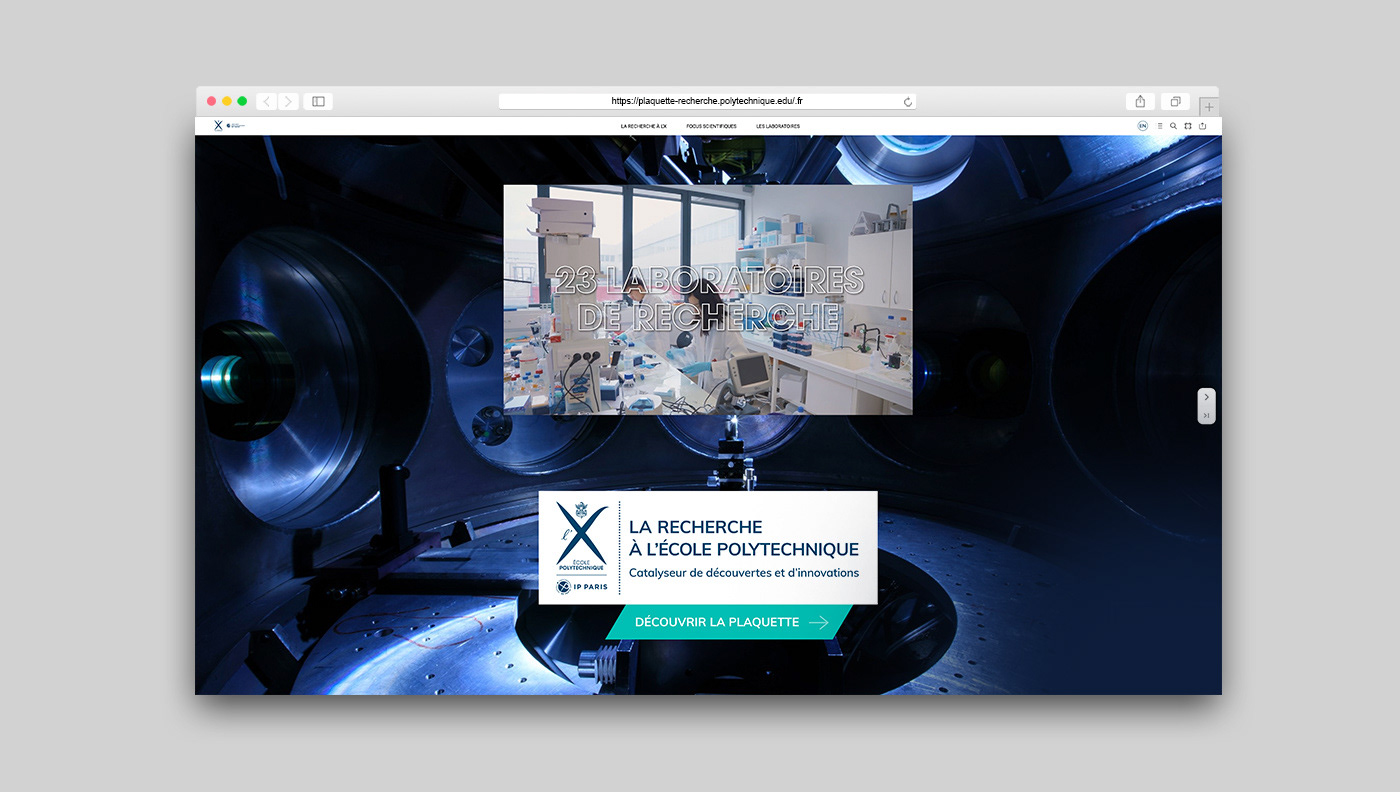
Task: Share the brochure using the page share icon
Action: pos(1203,126)
